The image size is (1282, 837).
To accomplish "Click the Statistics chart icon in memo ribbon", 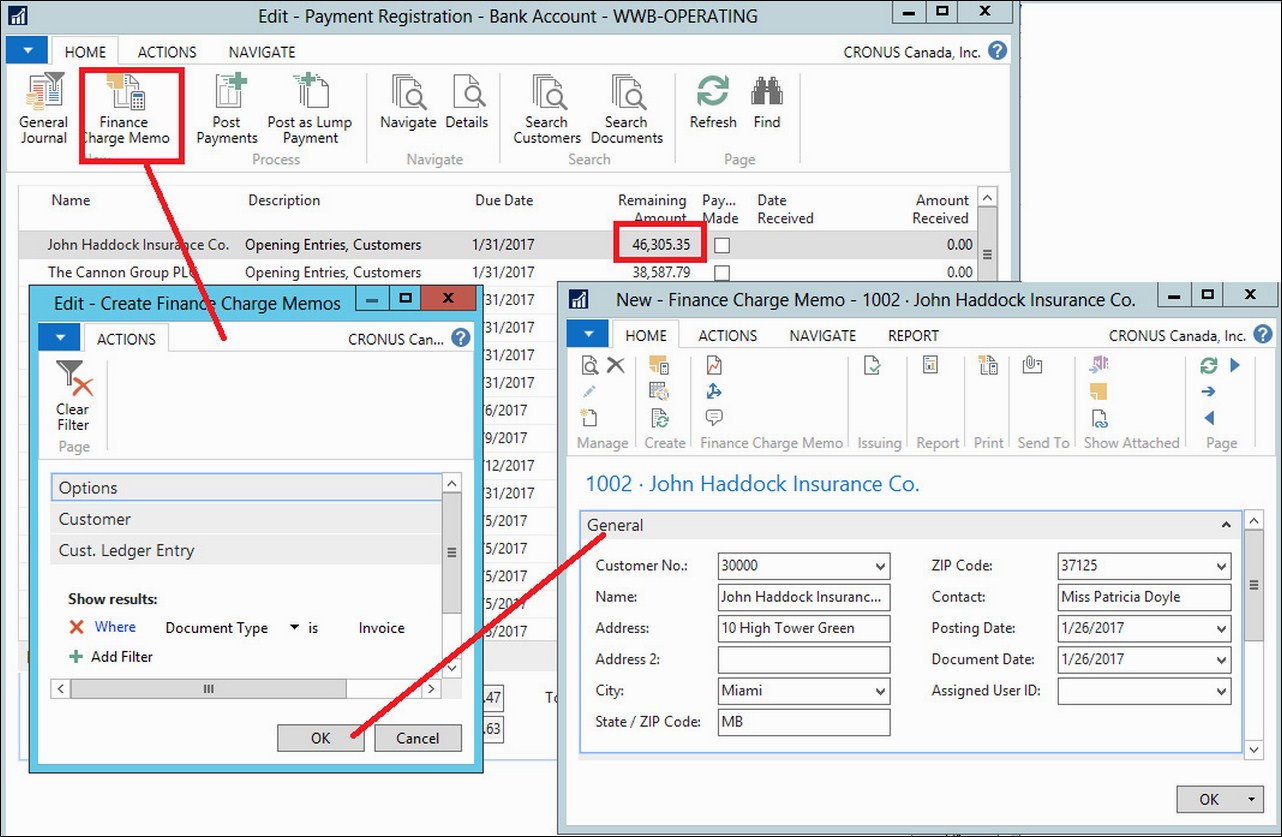I will click(x=714, y=365).
